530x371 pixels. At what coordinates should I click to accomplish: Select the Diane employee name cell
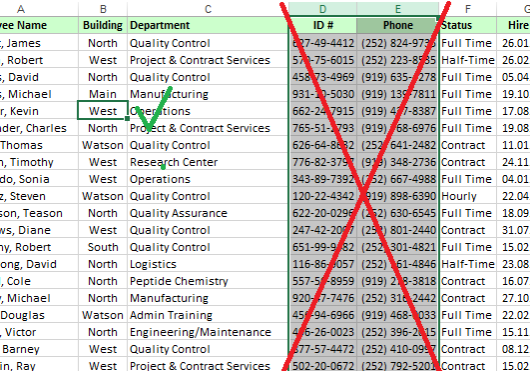[x=39, y=230]
